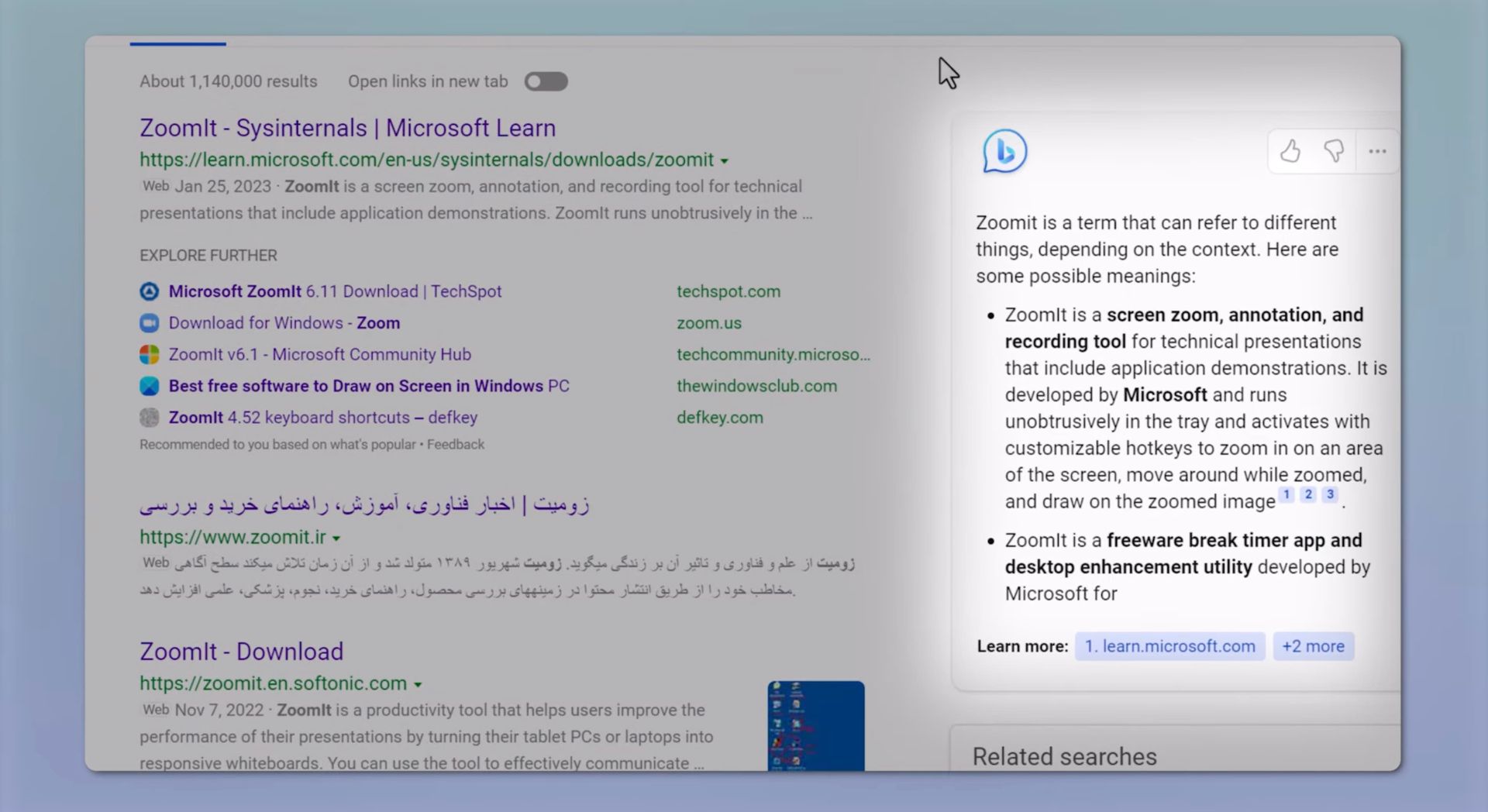Click defkey favicon beside ZoomIt 4.52 shortcuts
Image resolution: width=1488 pixels, height=812 pixels.
149,418
